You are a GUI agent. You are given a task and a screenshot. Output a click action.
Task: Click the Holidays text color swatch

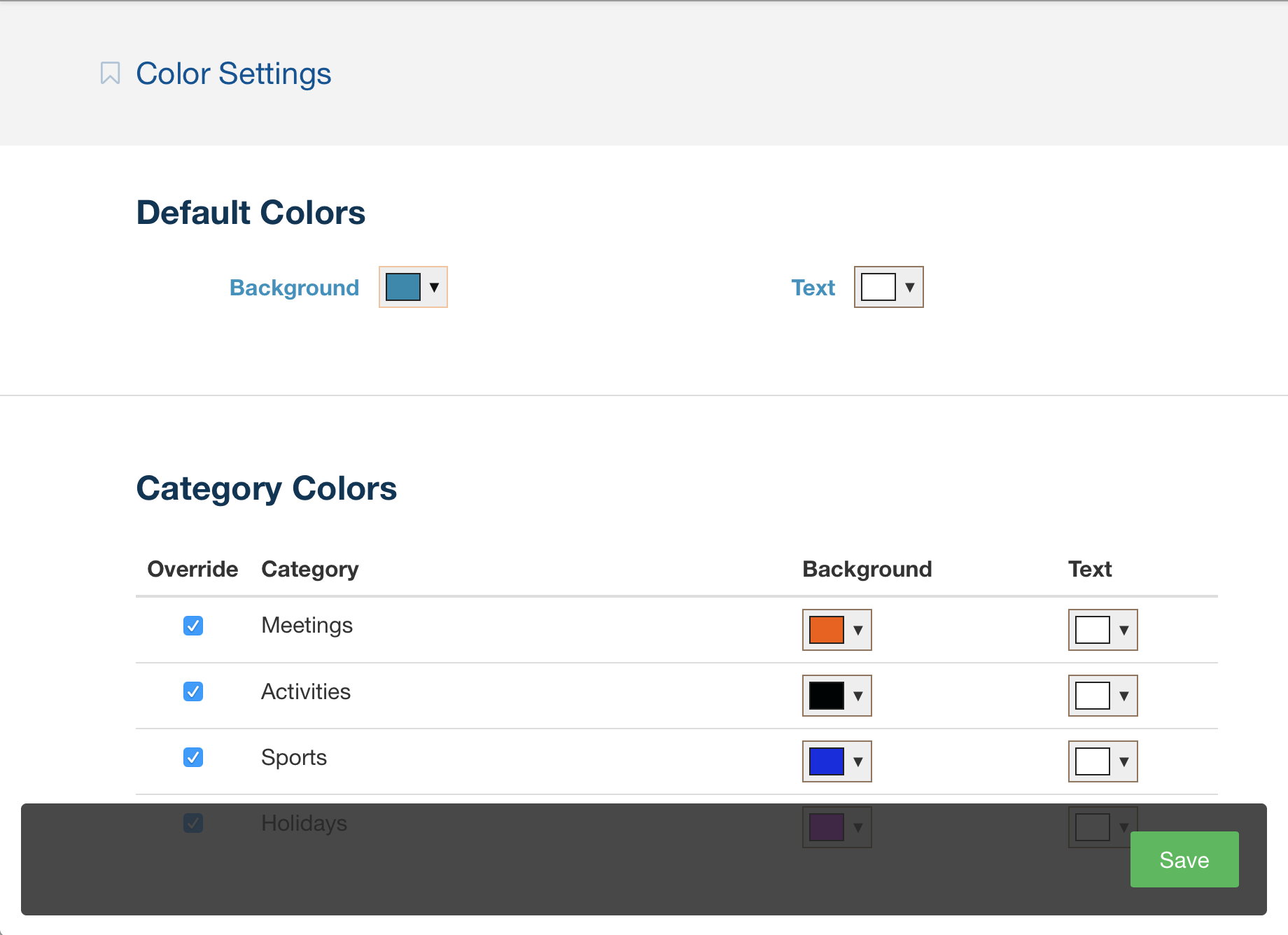click(1093, 826)
